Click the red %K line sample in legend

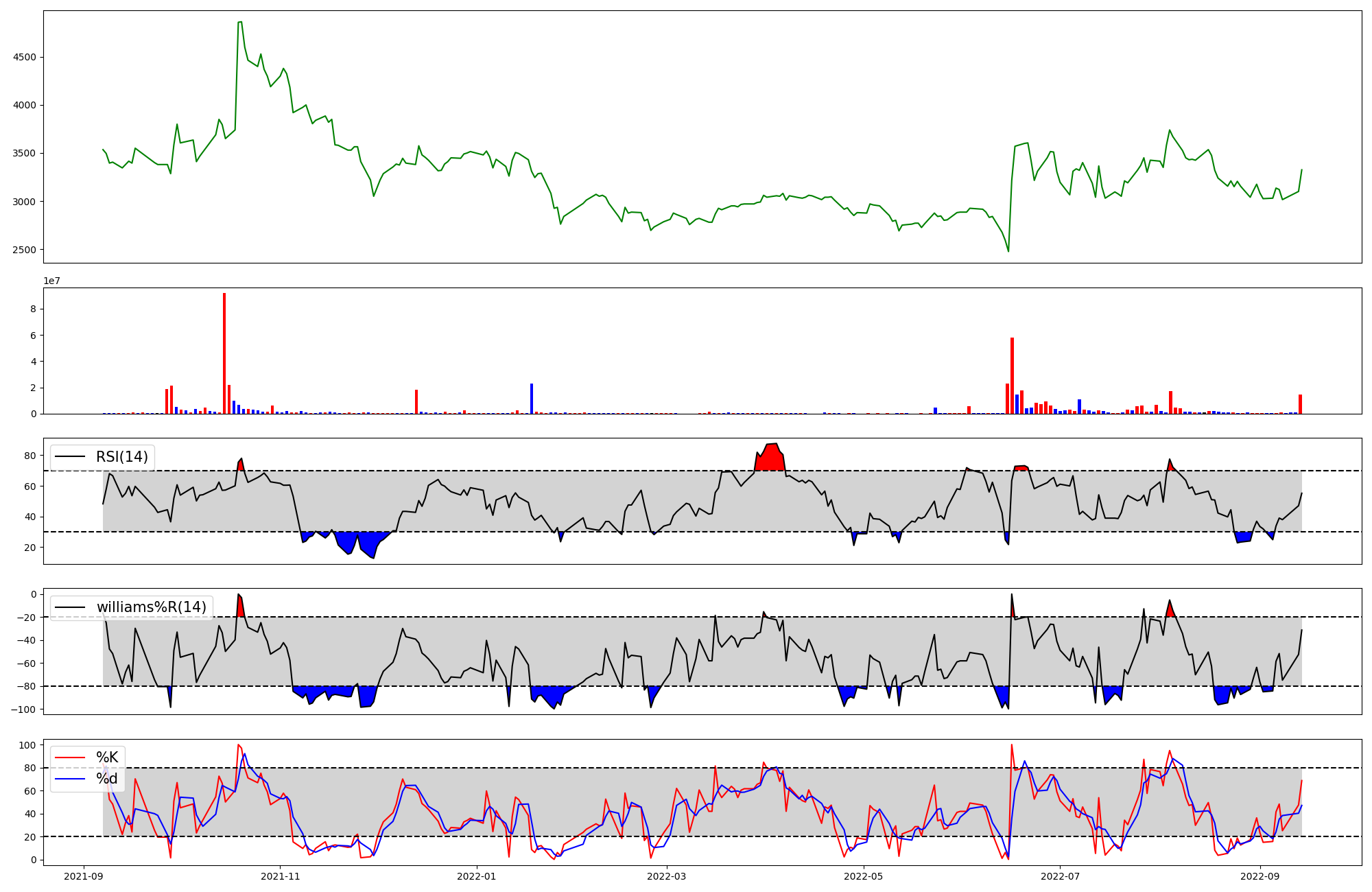point(70,758)
